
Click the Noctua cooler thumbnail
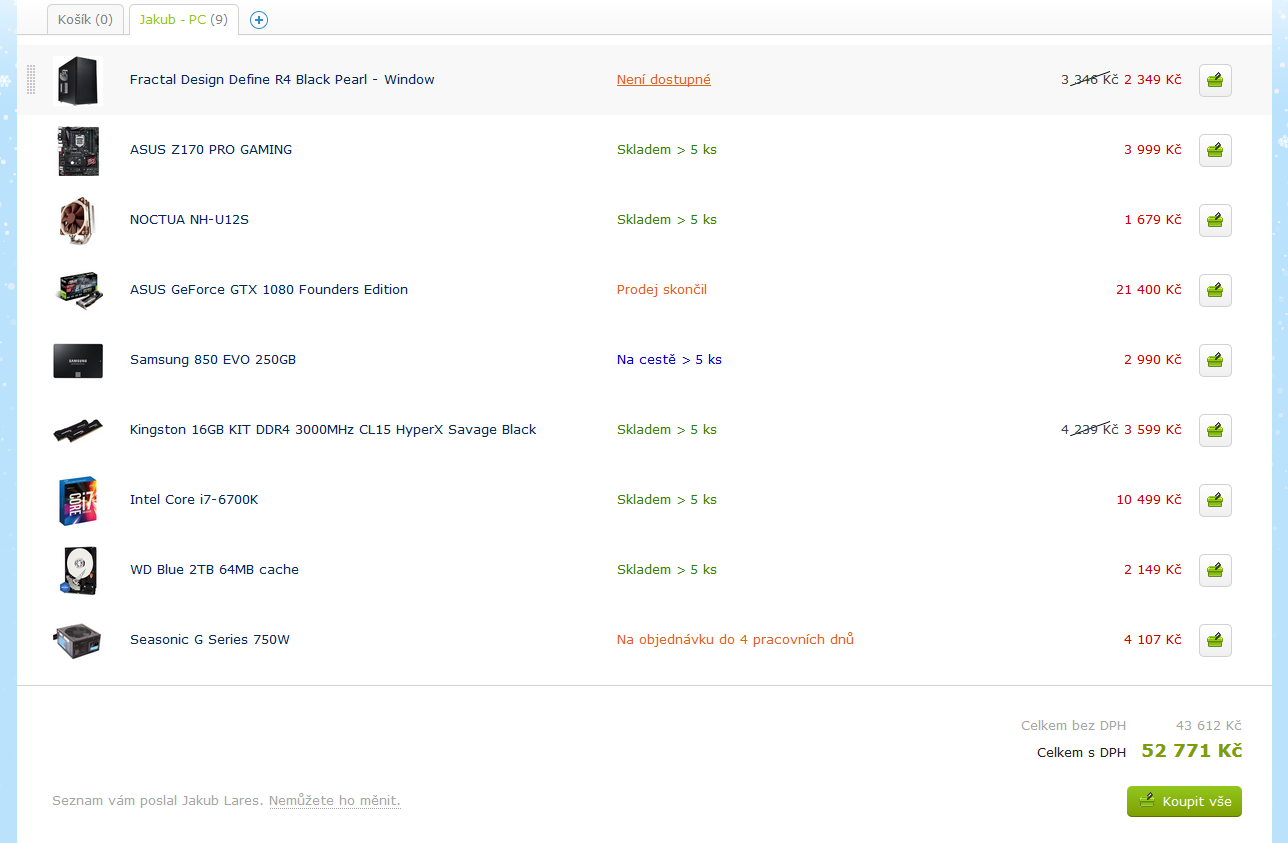tap(78, 220)
